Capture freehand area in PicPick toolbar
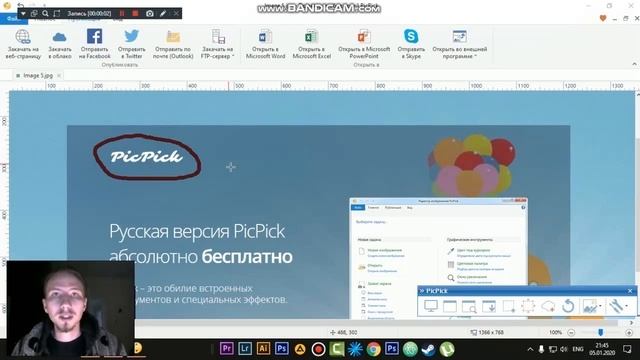Image resolution: width=640 pixels, height=360 pixels. coord(548,306)
